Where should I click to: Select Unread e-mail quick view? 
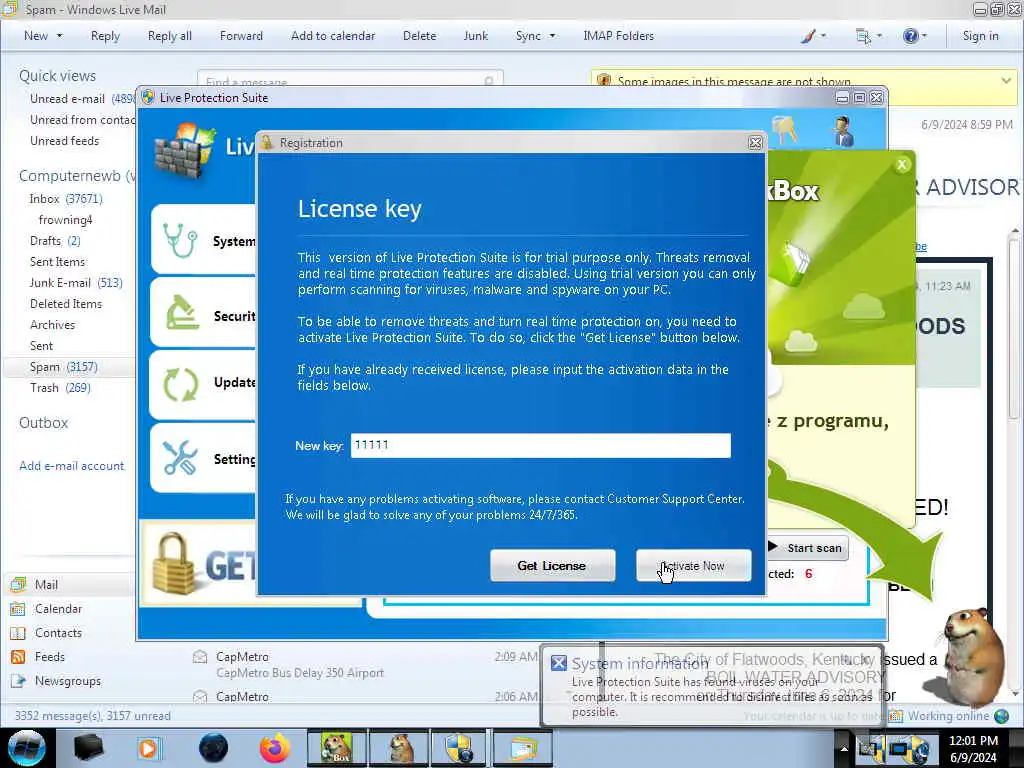coord(80,99)
